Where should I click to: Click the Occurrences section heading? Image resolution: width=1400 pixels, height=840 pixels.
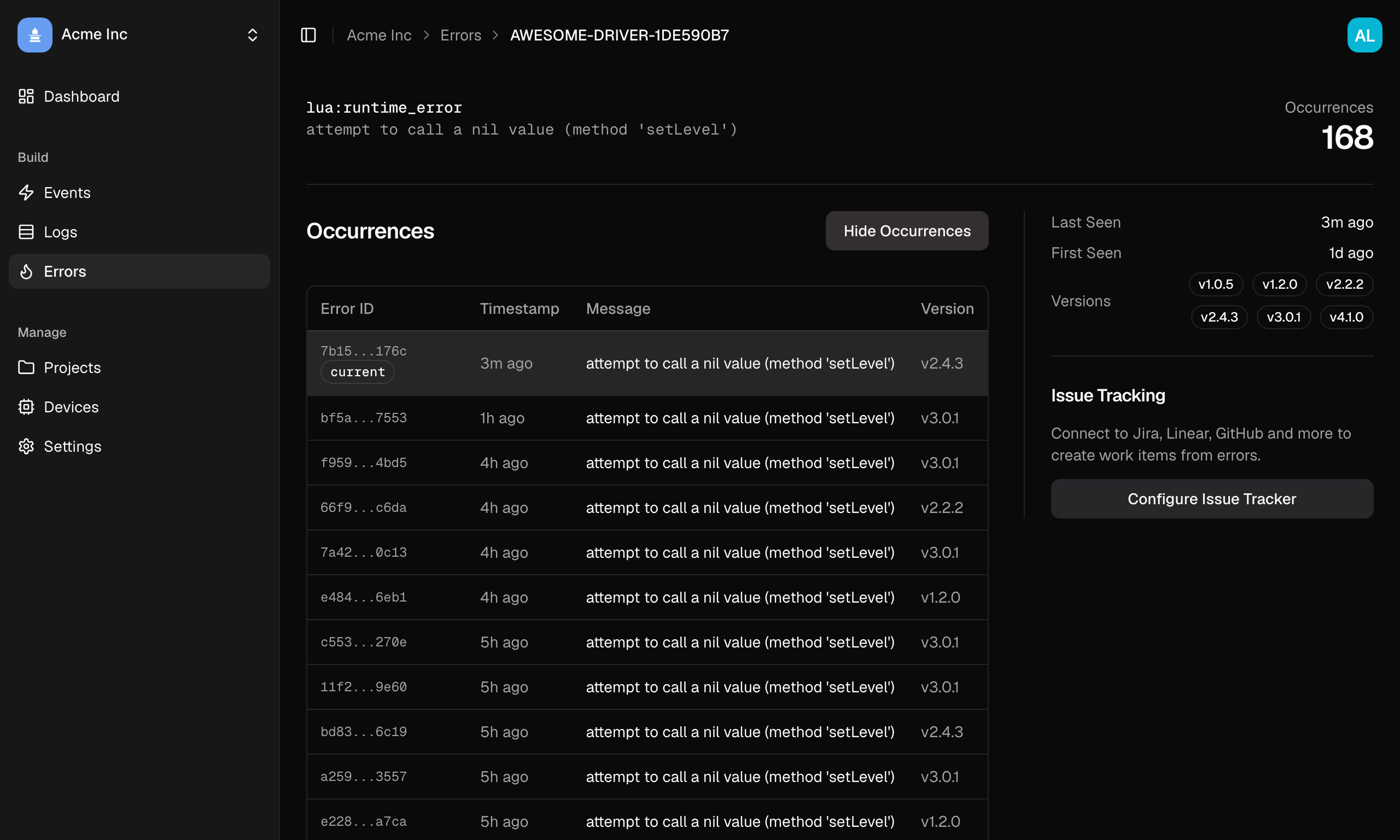[370, 231]
